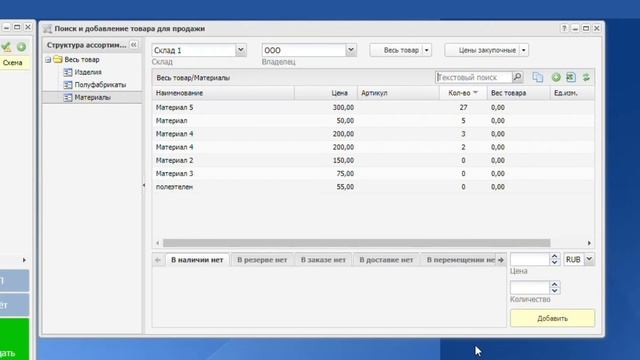Image resolution: width=640 pixels, height=360 pixels.
Task: Click the green checkmark icon in left window
Action: click(6, 47)
